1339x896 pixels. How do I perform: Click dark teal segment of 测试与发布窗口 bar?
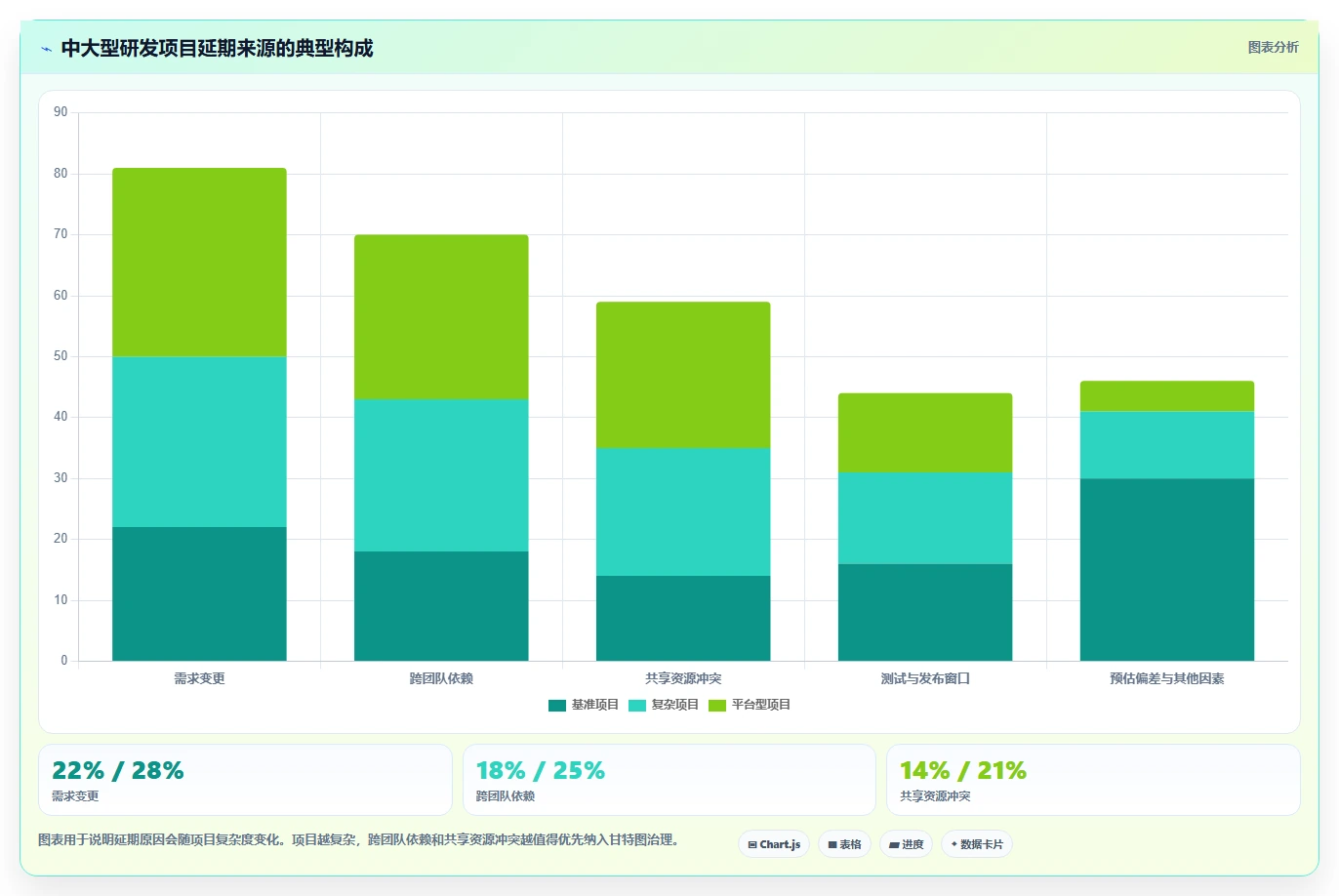point(925,613)
